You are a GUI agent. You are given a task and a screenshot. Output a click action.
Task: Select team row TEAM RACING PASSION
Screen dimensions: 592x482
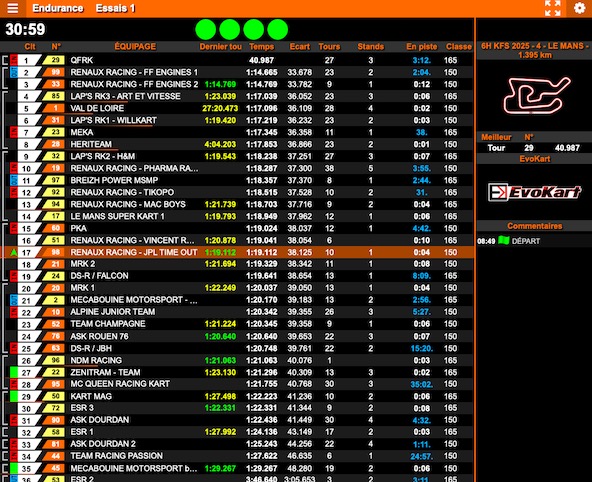[237, 456]
